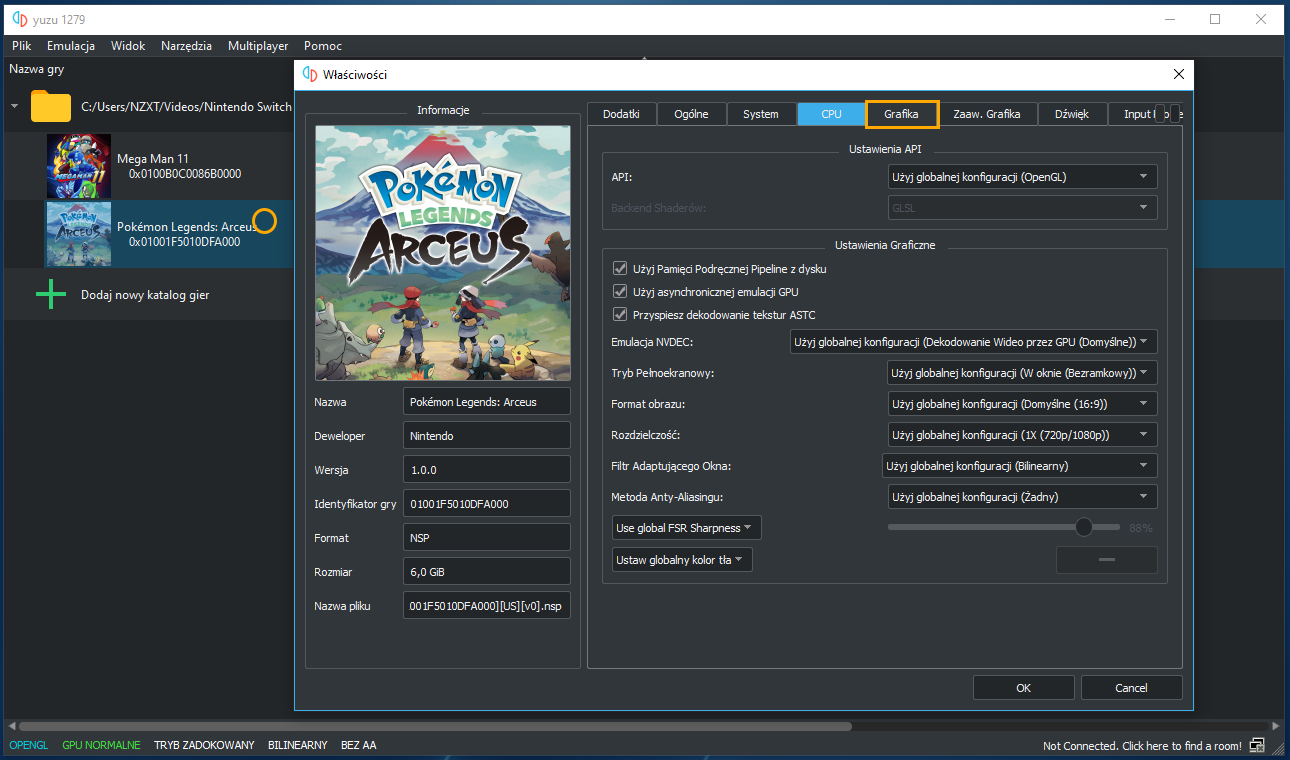
Task: Open the Metoda Anty-Aliasingu dropdown
Action: pyautogui.click(x=1022, y=497)
